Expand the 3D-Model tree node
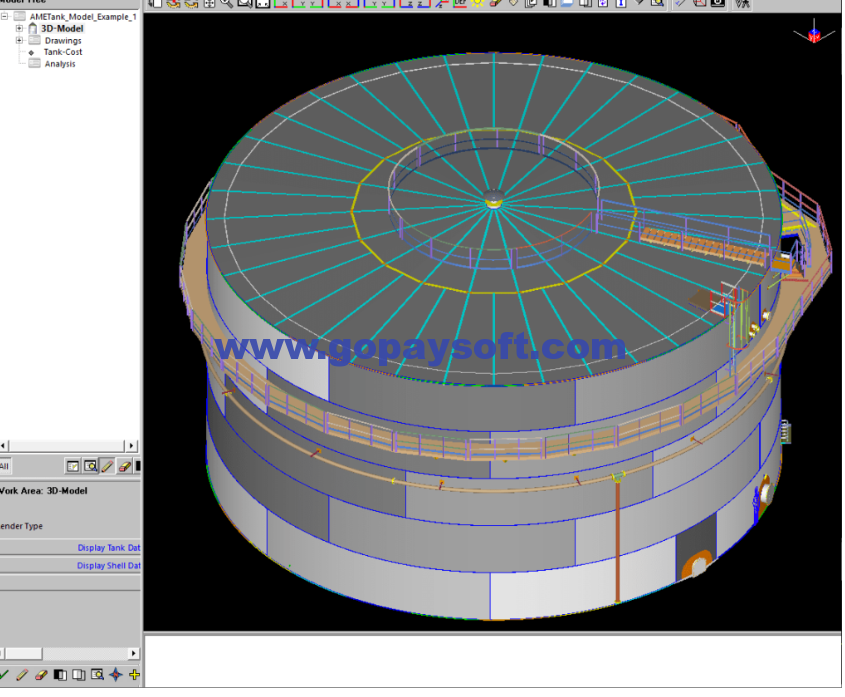This screenshot has width=845, height=697. coord(19,29)
